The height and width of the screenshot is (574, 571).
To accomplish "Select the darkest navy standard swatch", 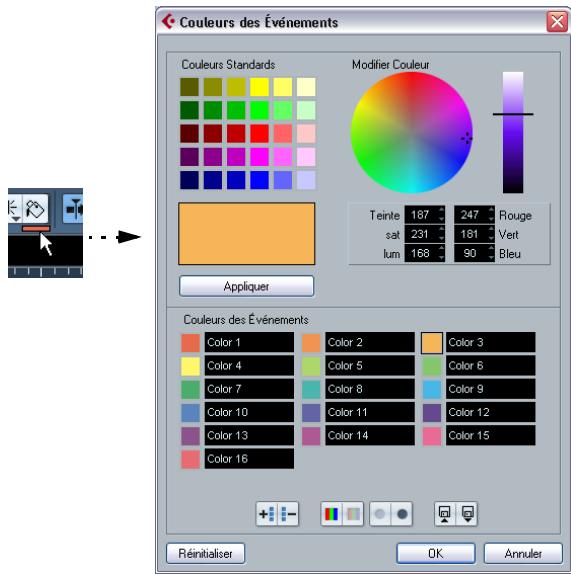I will 190,180.
